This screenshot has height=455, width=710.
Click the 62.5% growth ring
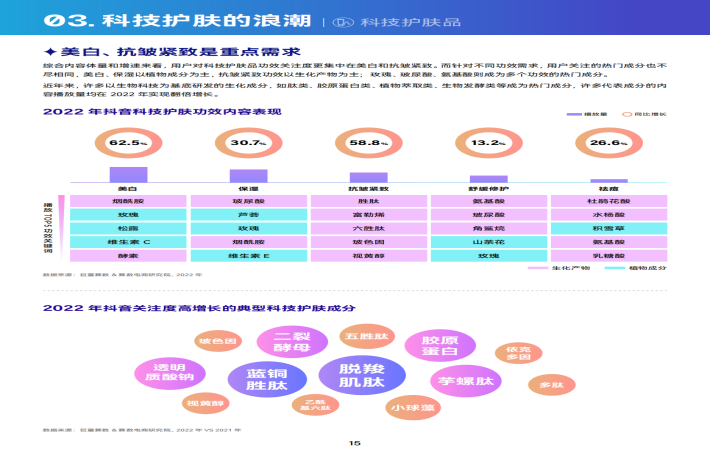(128, 144)
